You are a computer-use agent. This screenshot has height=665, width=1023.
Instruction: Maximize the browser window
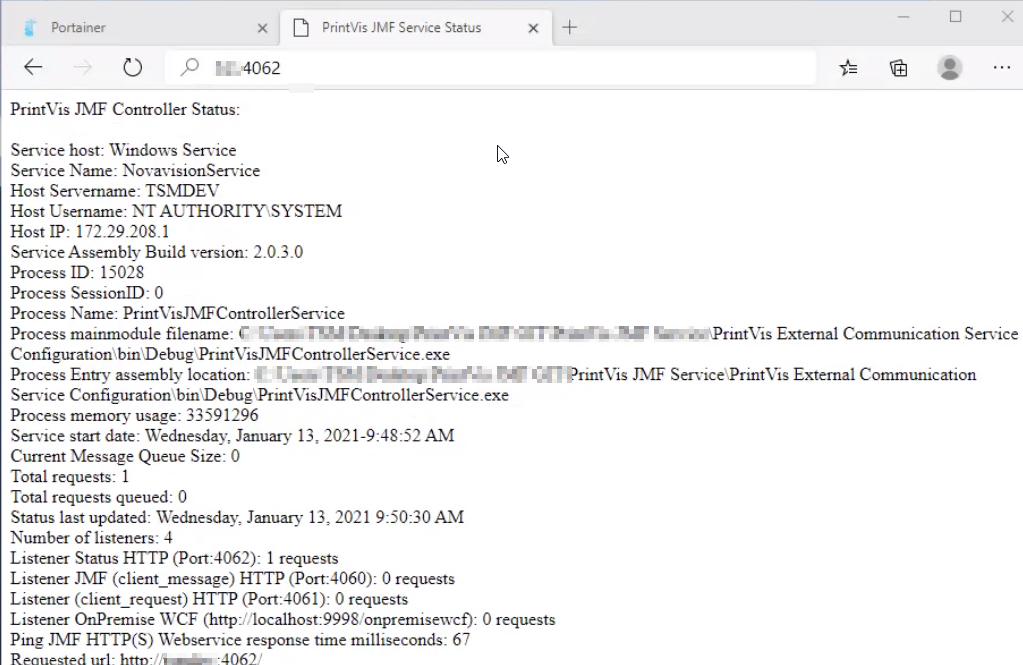pos(955,16)
